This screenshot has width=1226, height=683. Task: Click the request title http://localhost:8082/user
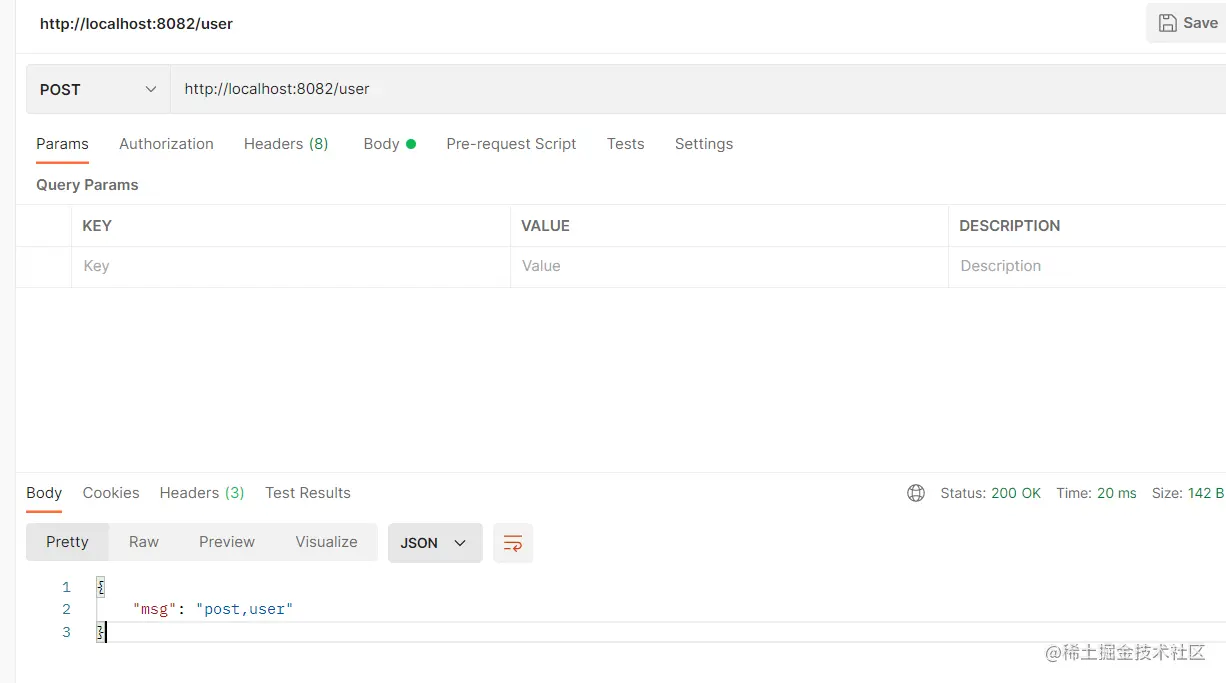pyautogui.click(x=136, y=23)
